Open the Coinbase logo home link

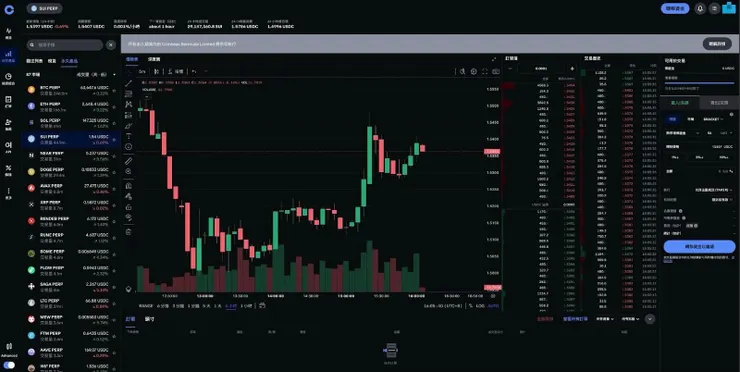point(9,9)
